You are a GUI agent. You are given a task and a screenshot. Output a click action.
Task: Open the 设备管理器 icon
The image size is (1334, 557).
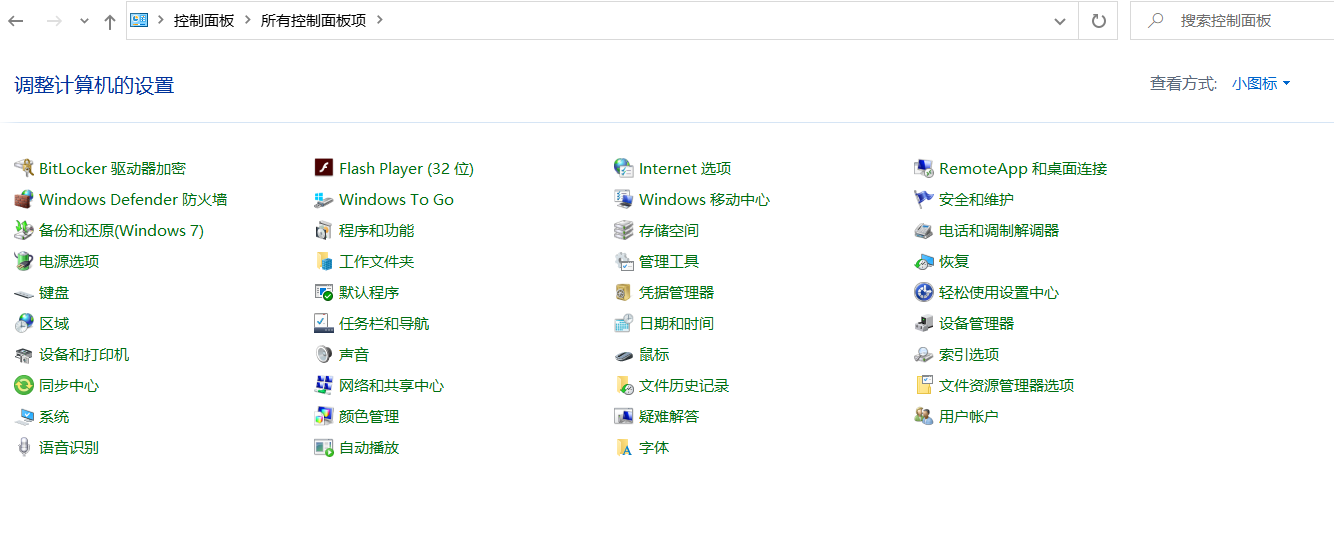[923, 324]
